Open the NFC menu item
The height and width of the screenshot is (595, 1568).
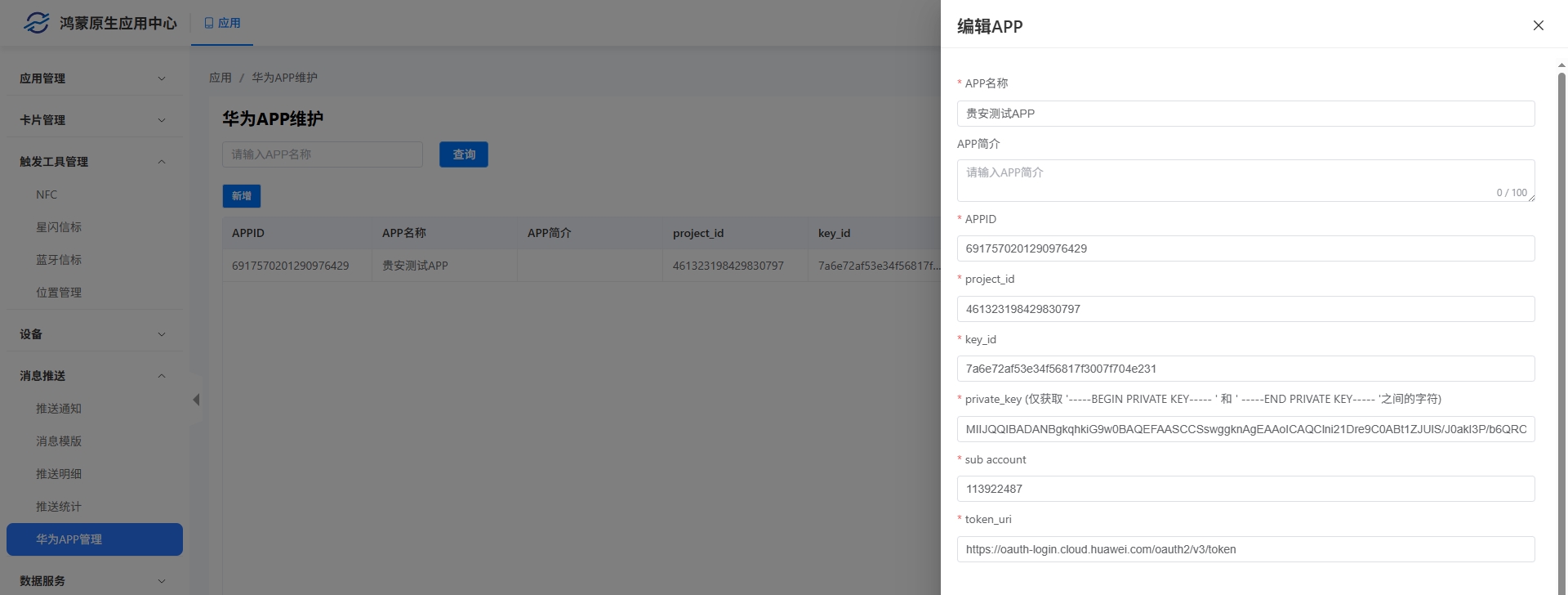(95, 195)
